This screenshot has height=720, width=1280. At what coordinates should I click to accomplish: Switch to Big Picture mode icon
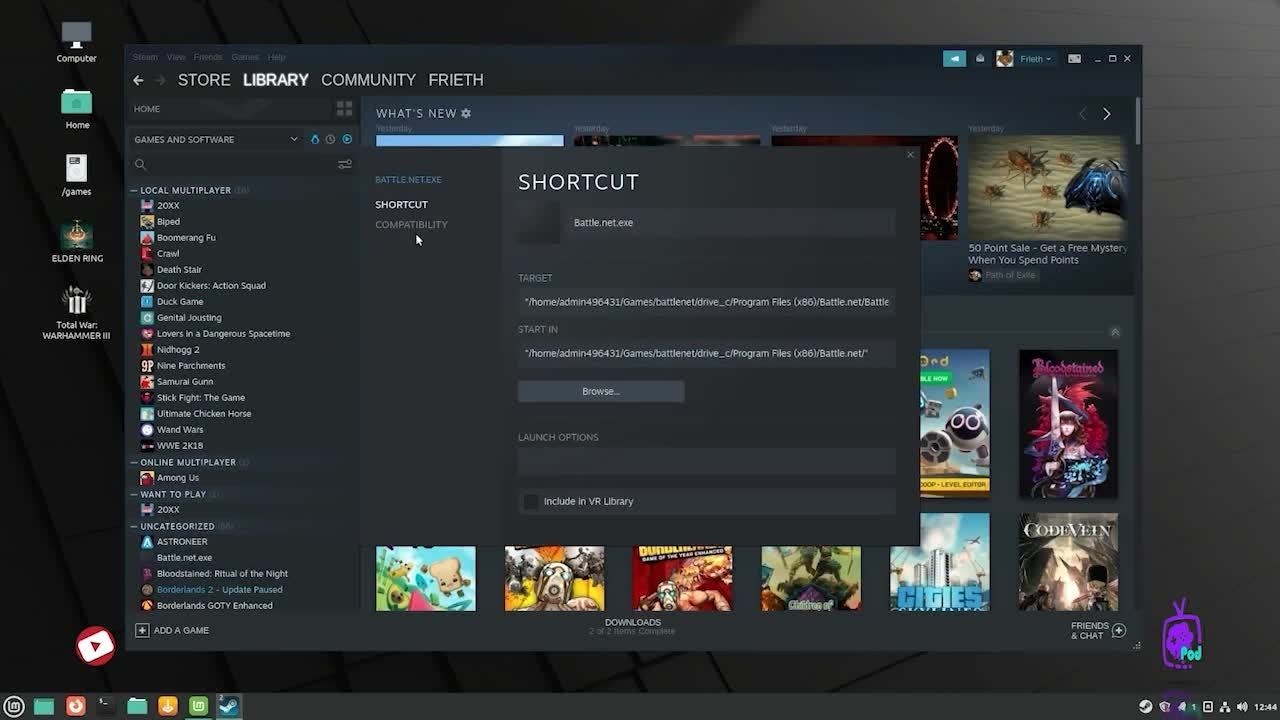(x=1074, y=59)
